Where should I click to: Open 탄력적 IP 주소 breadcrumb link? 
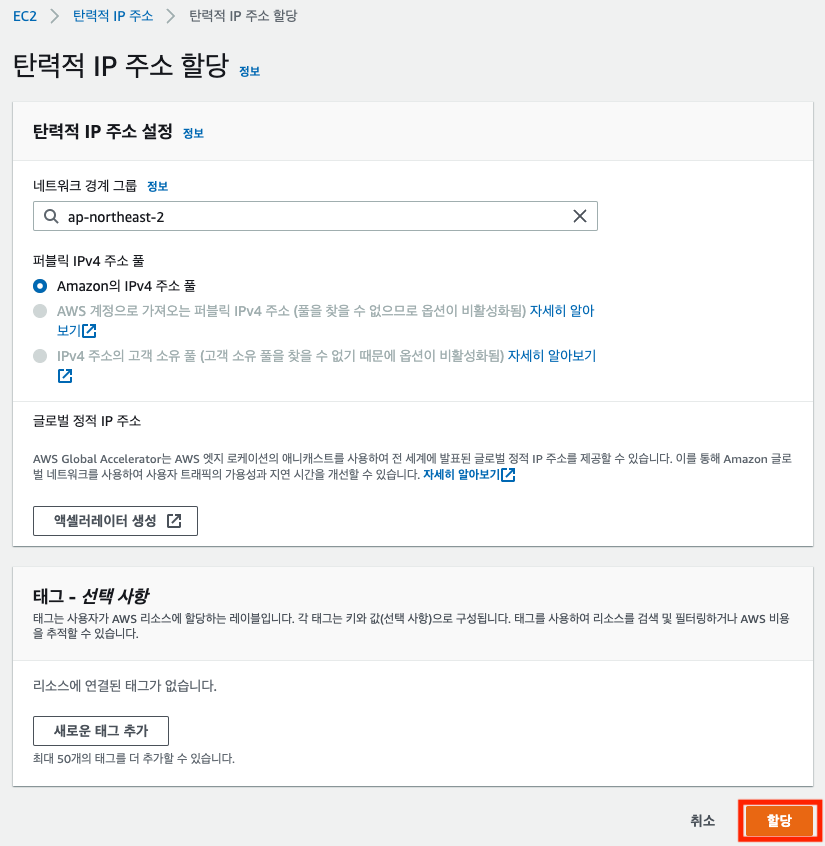click(113, 16)
